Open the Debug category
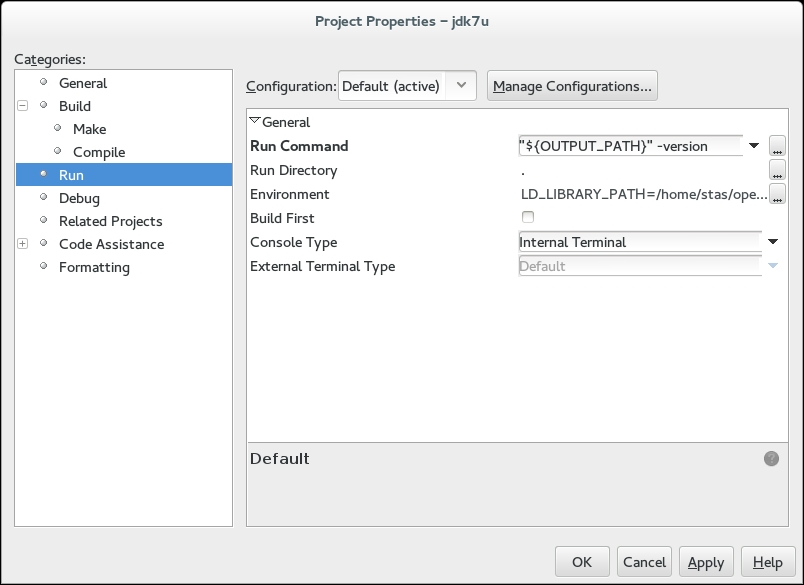804x585 pixels. [79, 198]
